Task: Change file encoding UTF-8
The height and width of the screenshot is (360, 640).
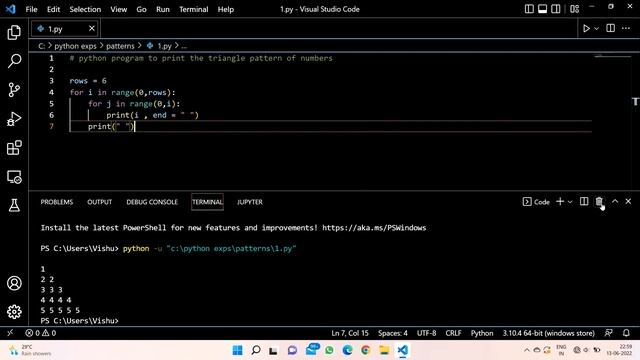Action: tap(426, 333)
